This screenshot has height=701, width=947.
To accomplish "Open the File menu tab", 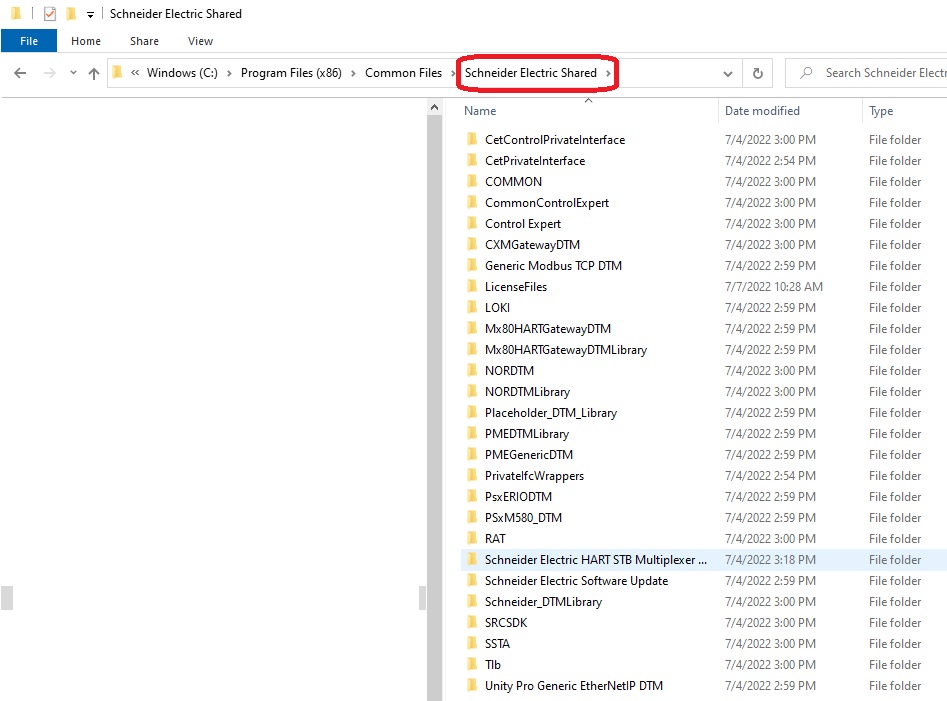I will point(29,41).
